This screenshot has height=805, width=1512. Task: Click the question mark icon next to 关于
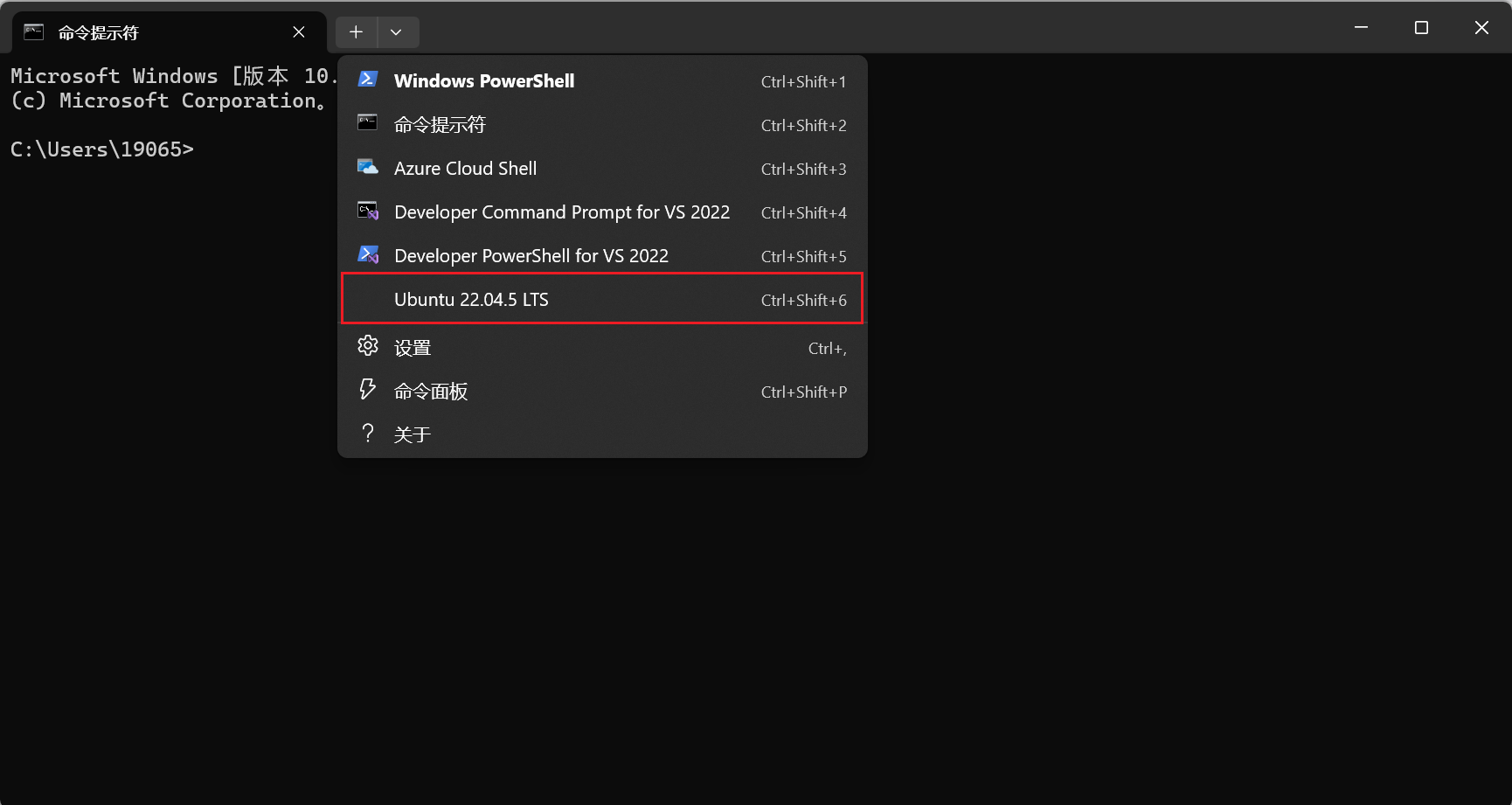pyautogui.click(x=368, y=432)
